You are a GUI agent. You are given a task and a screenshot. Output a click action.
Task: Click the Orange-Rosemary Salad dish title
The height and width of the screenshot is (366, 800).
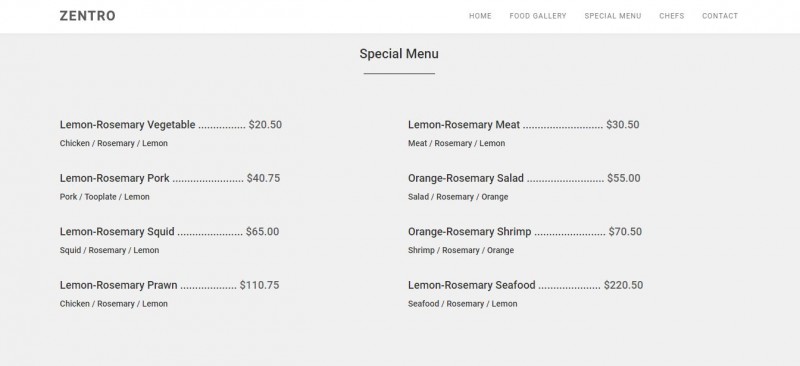coord(466,178)
